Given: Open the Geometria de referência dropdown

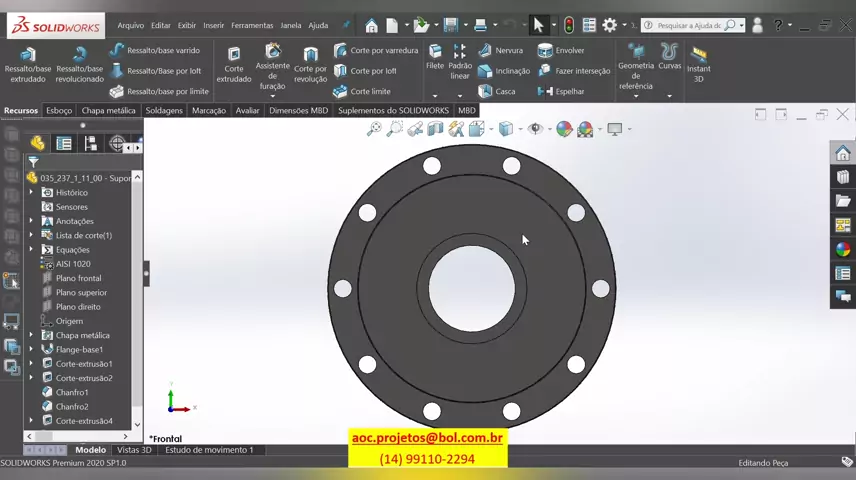Looking at the screenshot, I should pyautogui.click(x=636, y=96).
